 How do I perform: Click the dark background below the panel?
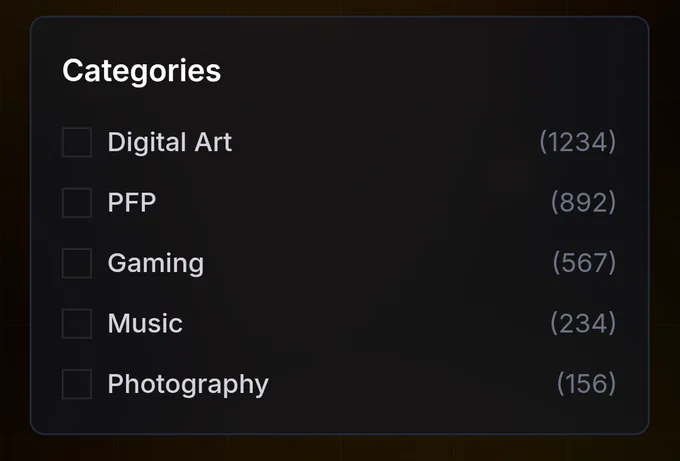[340, 449]
